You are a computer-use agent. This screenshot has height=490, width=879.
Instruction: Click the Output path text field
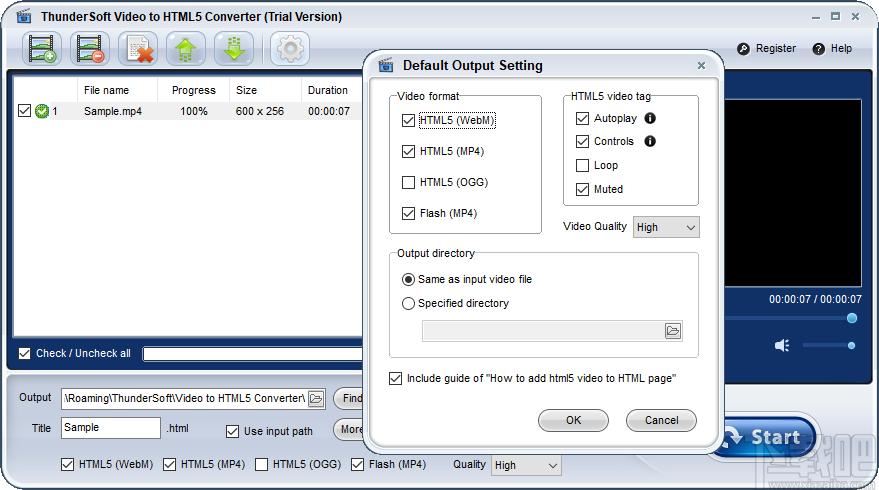(184, 399)
